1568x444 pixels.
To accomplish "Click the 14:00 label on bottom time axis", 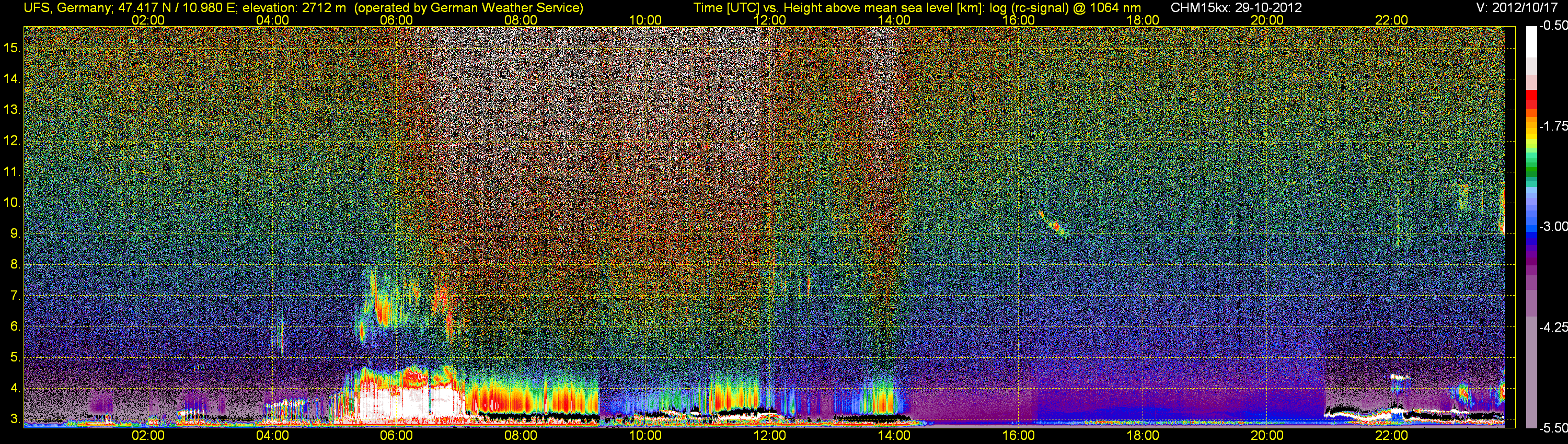I will pos(894,436).
